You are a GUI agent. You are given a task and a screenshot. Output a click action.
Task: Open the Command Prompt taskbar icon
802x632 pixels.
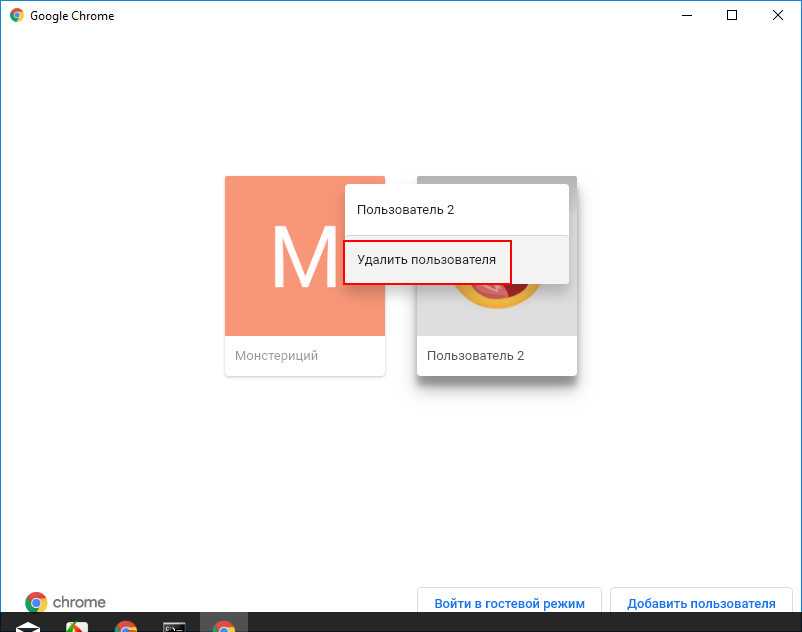pyautogui.click(x=174, y=626)
